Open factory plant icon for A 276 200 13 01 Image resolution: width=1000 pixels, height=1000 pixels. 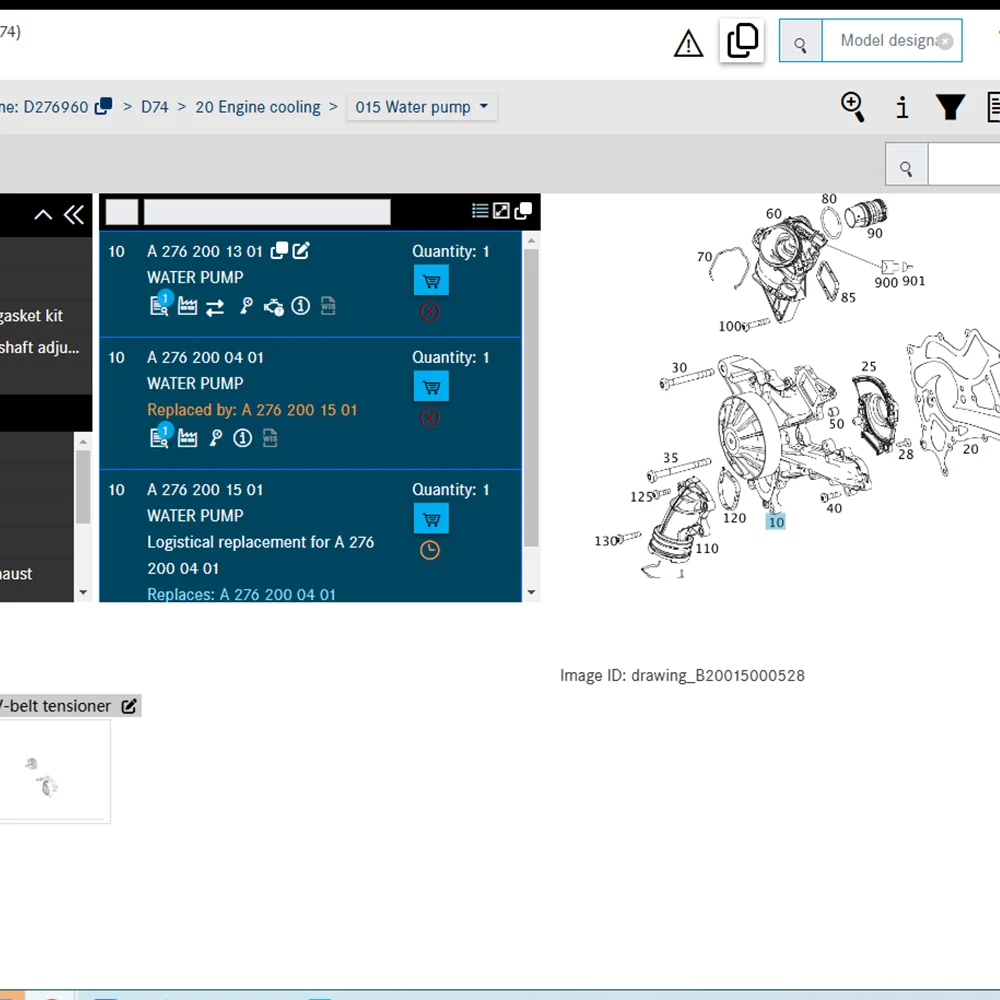pyautogui.click(x=187, y=307)
